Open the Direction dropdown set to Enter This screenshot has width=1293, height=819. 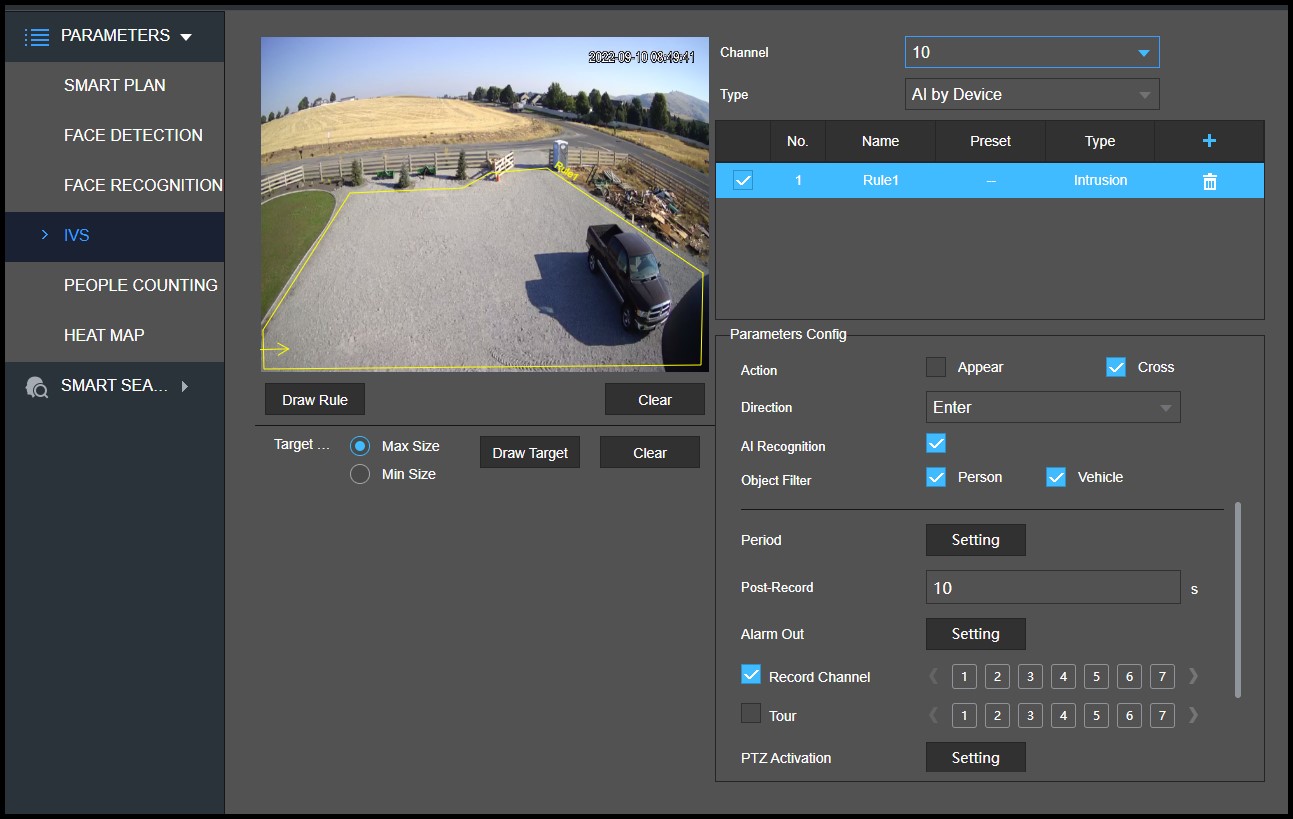tap(1053, 407)
